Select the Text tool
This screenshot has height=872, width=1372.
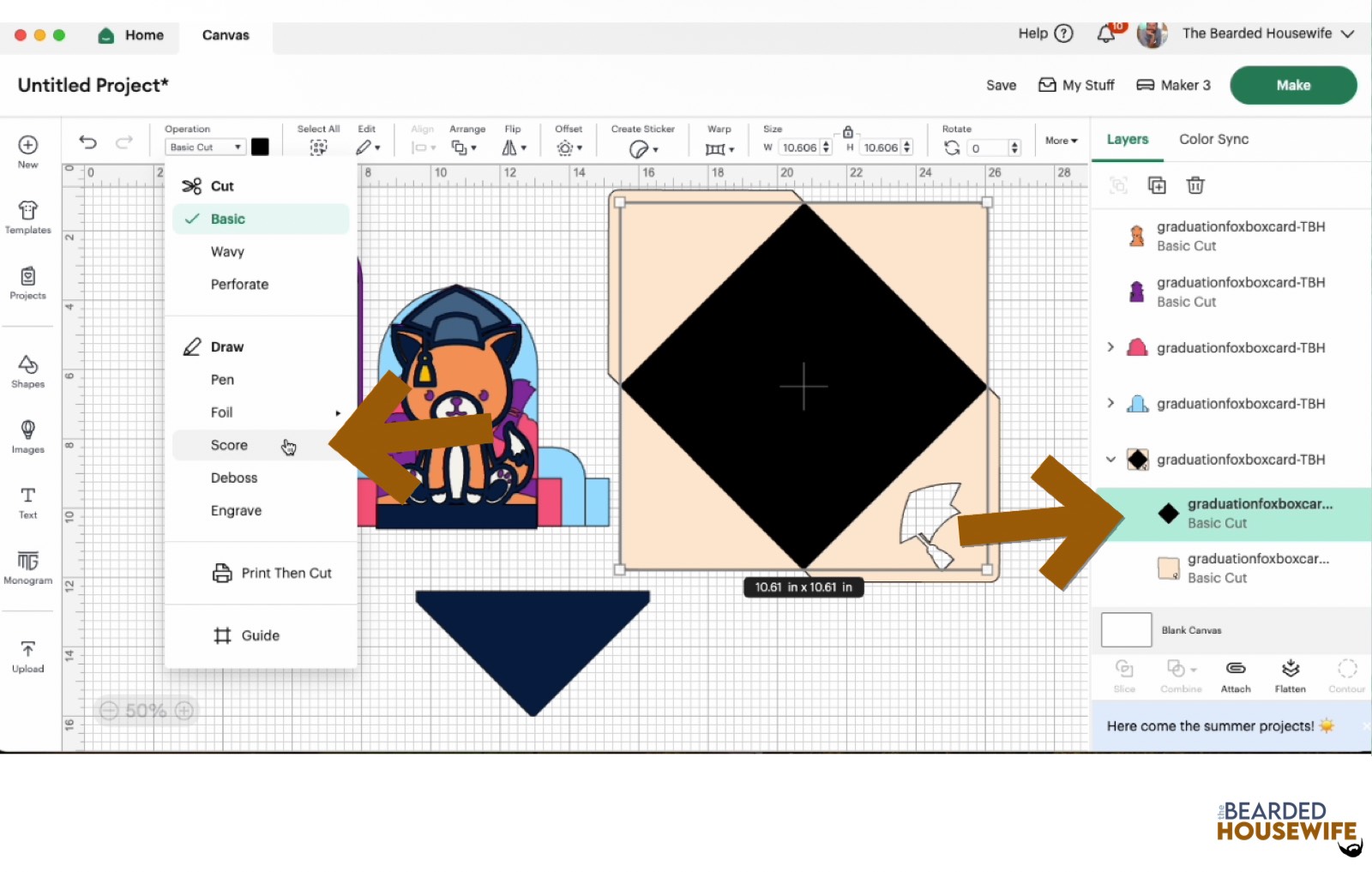click(x=27, y=502)
